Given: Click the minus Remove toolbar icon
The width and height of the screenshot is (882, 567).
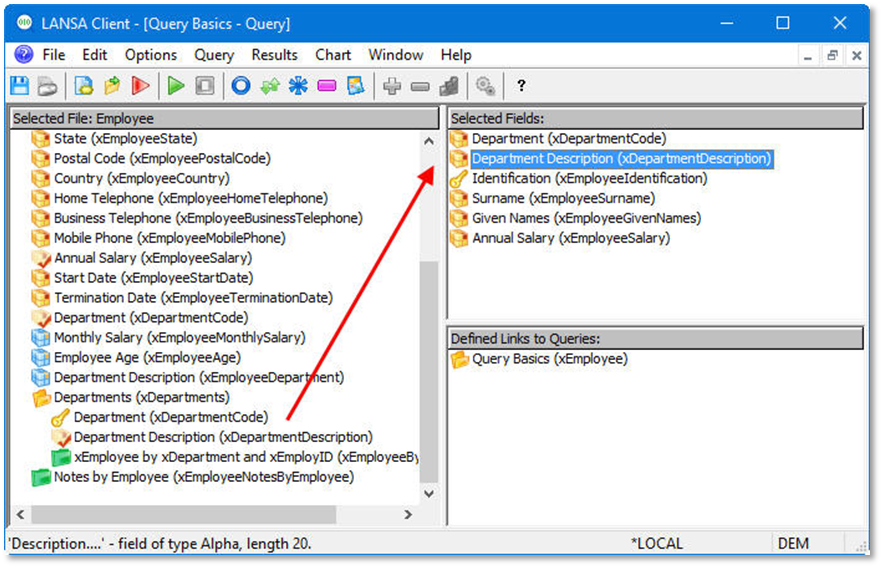Looking at the screenshot, I should coord(420,86).
